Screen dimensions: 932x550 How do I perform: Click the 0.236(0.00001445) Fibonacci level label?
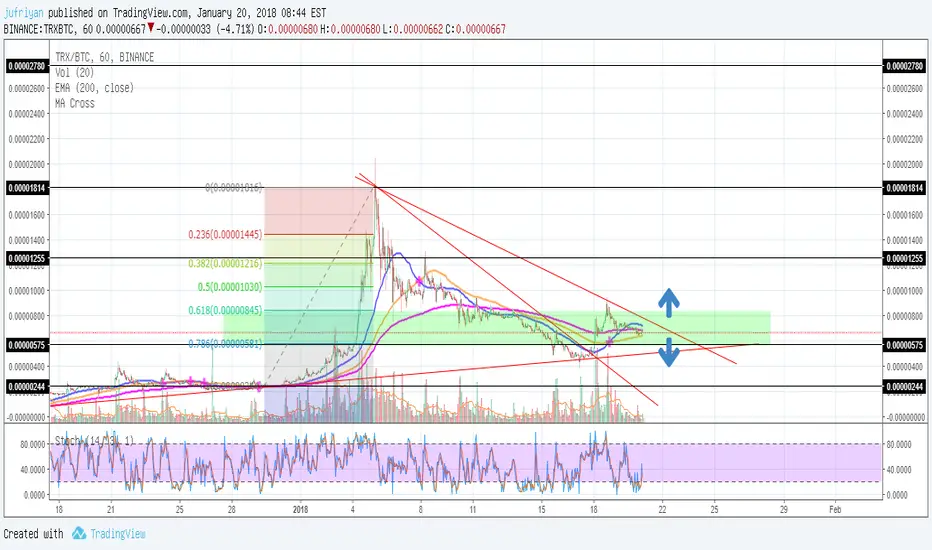coord(225,235)
